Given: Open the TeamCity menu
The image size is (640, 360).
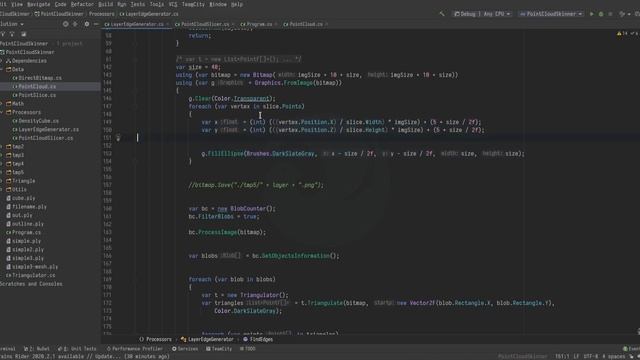Looking at the screenshot, I should click(193, 4).
